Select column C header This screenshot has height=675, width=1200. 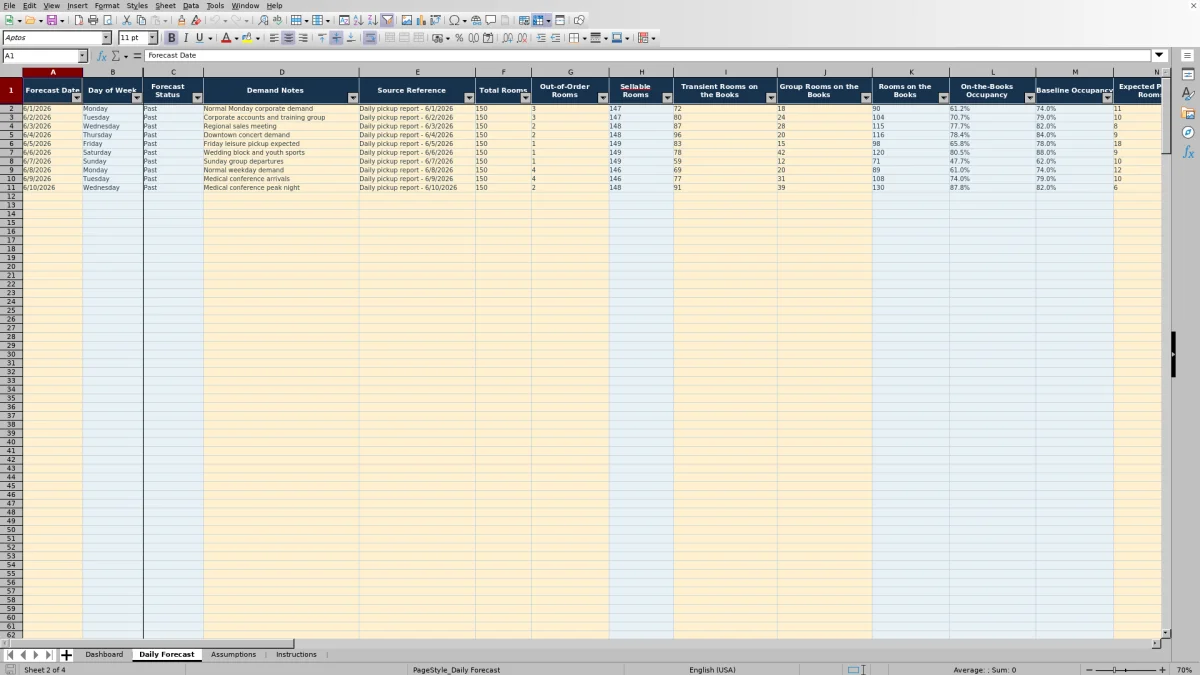tap(173, 72)
